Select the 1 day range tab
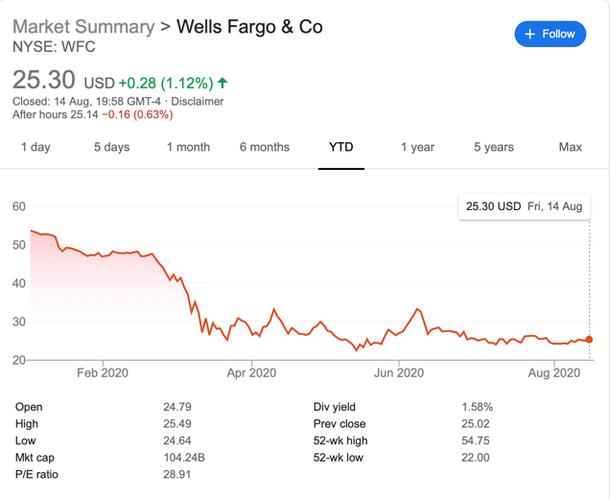The height and width of the screenshot is (500, 610). point(36,147)
